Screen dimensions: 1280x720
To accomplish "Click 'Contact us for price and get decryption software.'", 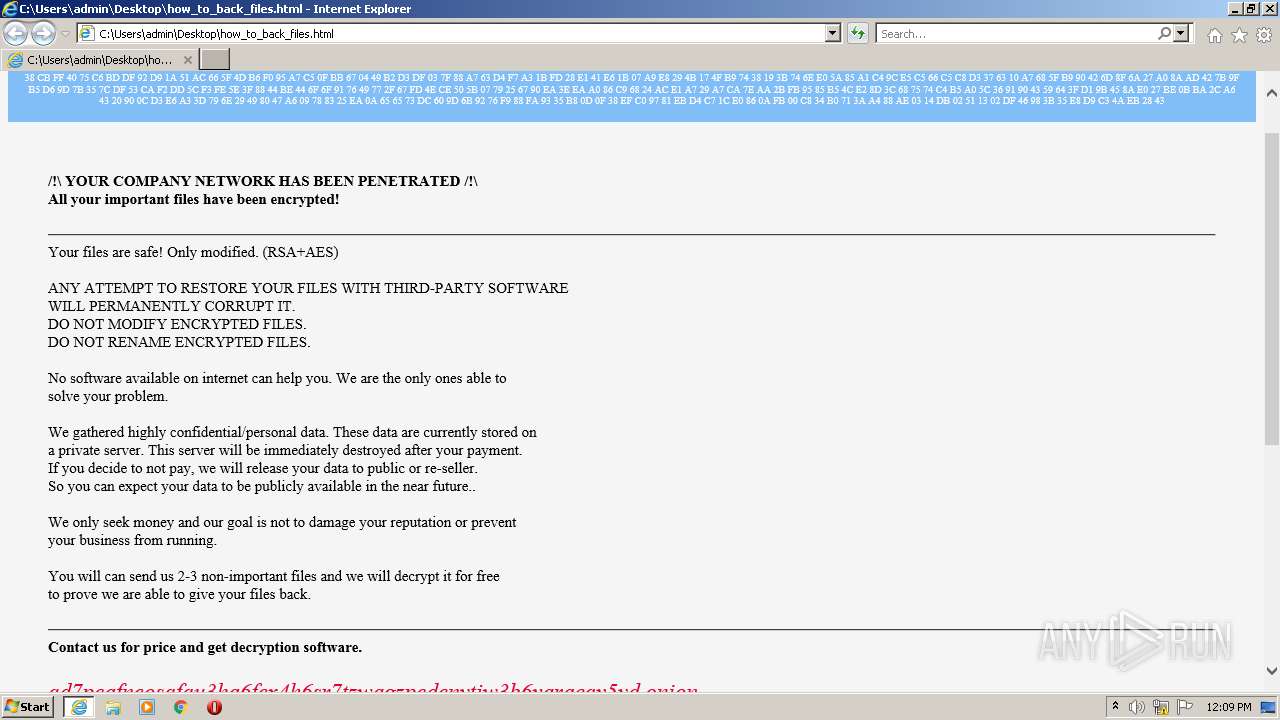I will click(x=205, y=647).
